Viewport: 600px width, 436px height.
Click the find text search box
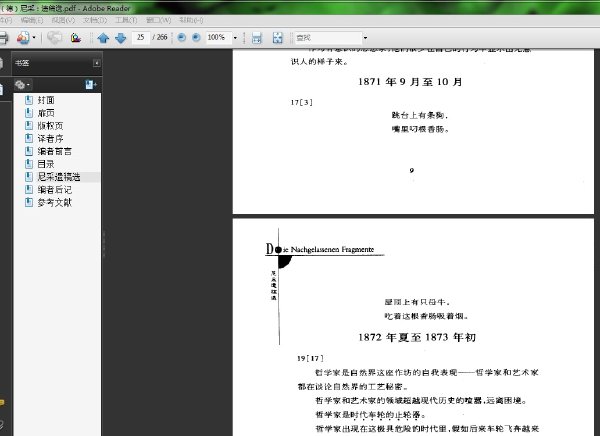(x=328, y=38)
